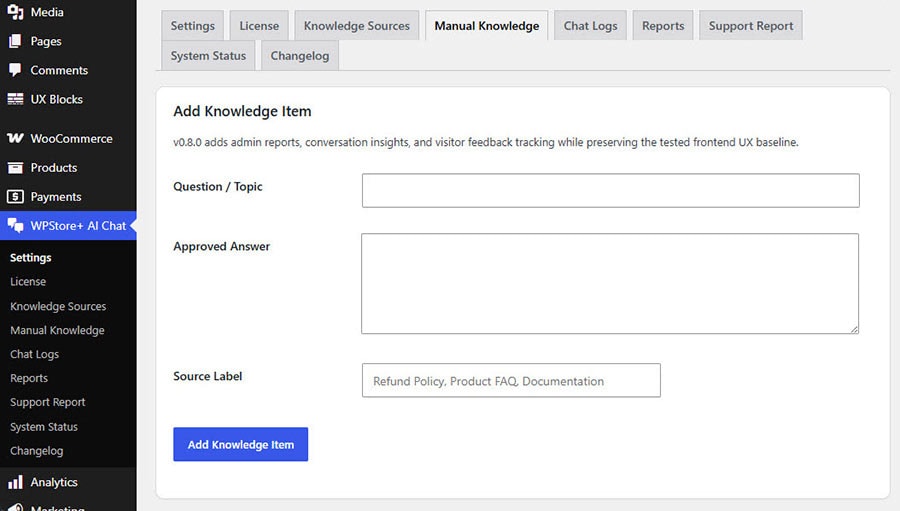Click the 'Question / Topic' label
900x511 pixels.
(218, 187)
